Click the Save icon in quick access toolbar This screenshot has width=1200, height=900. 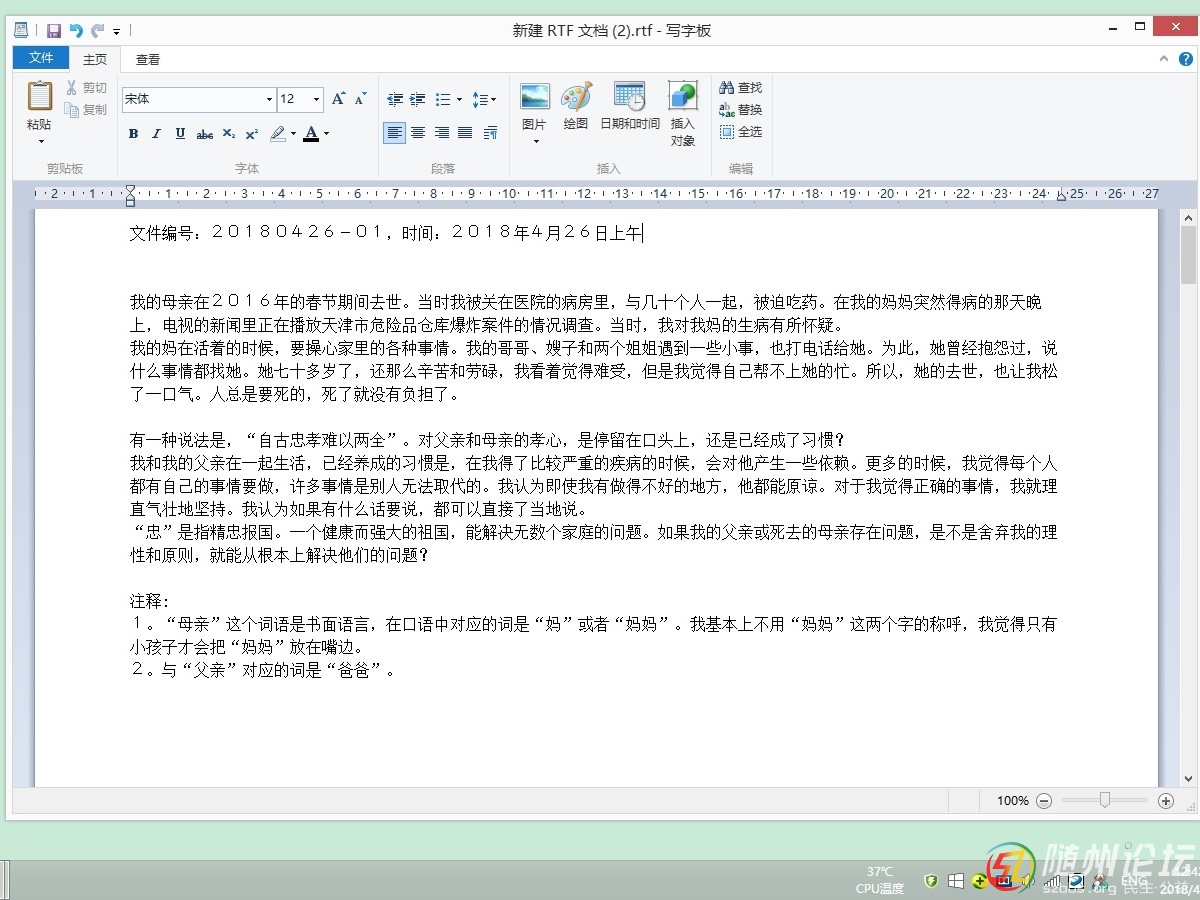(54, 31)
